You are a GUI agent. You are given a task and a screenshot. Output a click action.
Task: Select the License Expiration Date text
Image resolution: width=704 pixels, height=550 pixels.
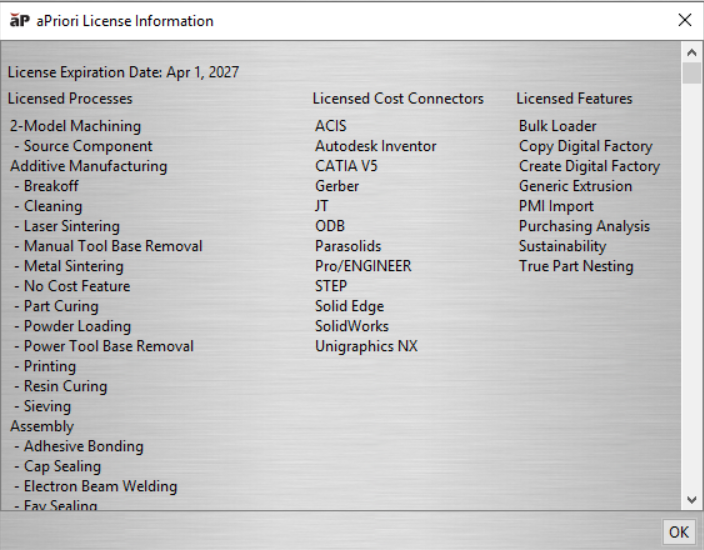point(123,72)
